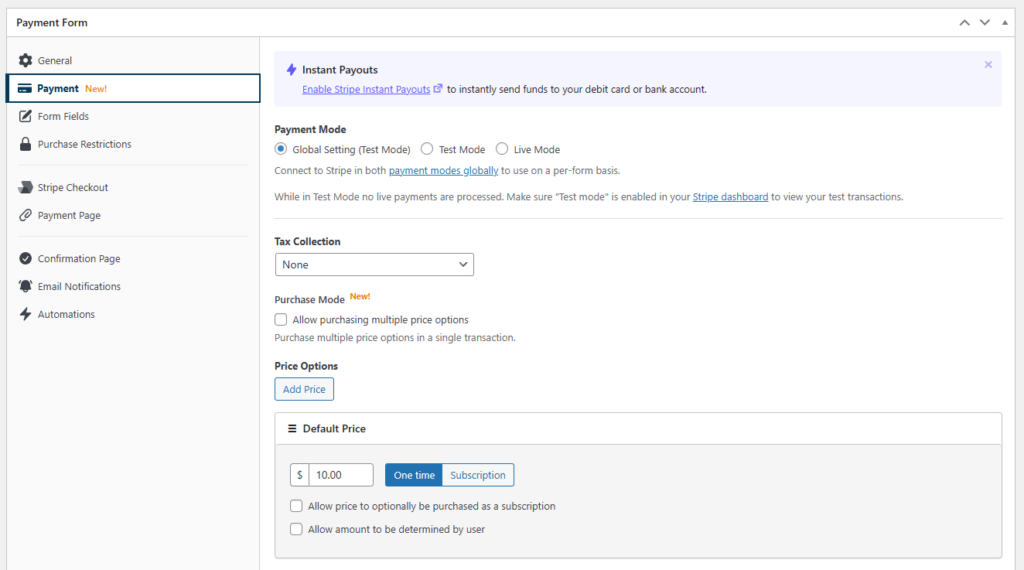The width and height of the screenshot is (1024, 570).
Task: Select the Live Mode radio button
Action: click(x=502, y=149)
